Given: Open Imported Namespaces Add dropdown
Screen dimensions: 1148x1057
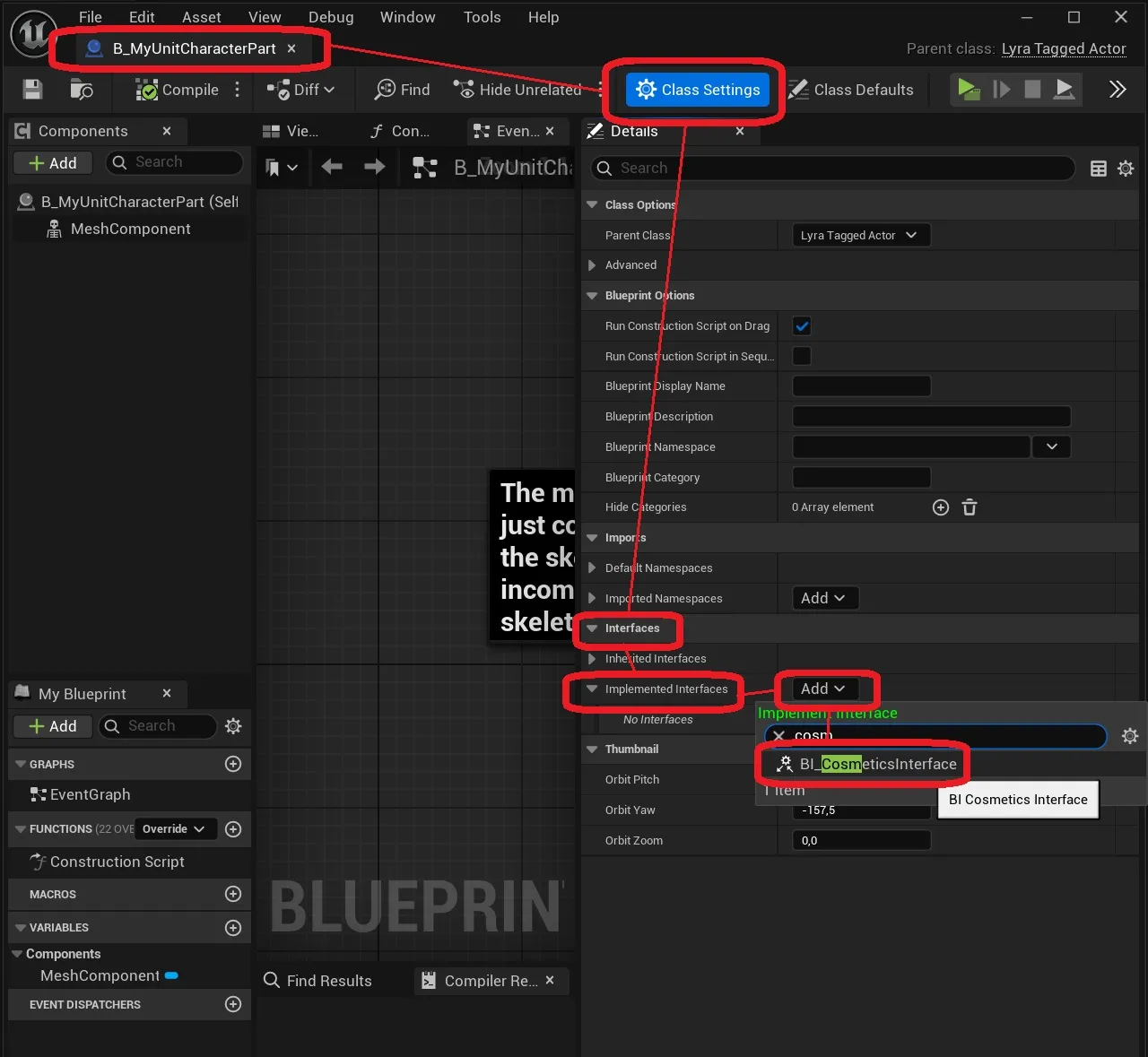Looking at the screenshot, I should tap(825, 598).
